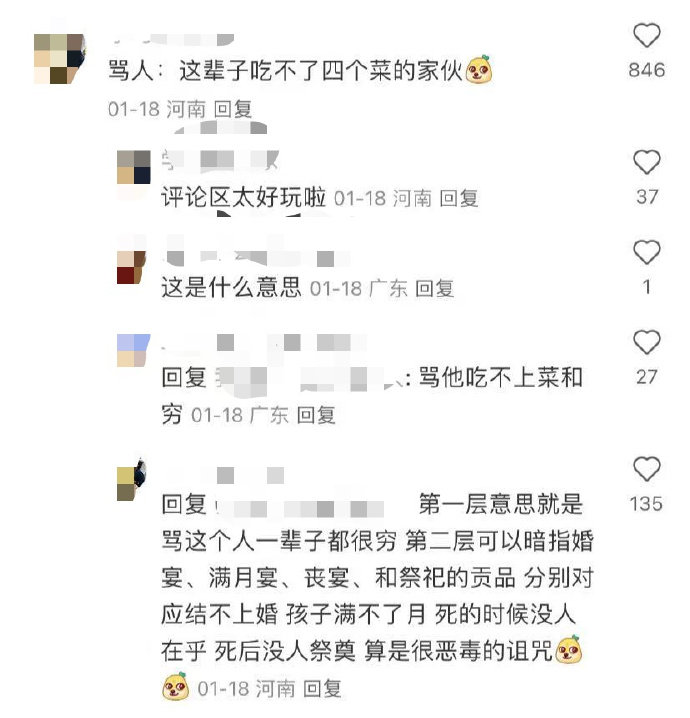Open blurred username of top commenter
690x718 pixels.
pos(173,40)
